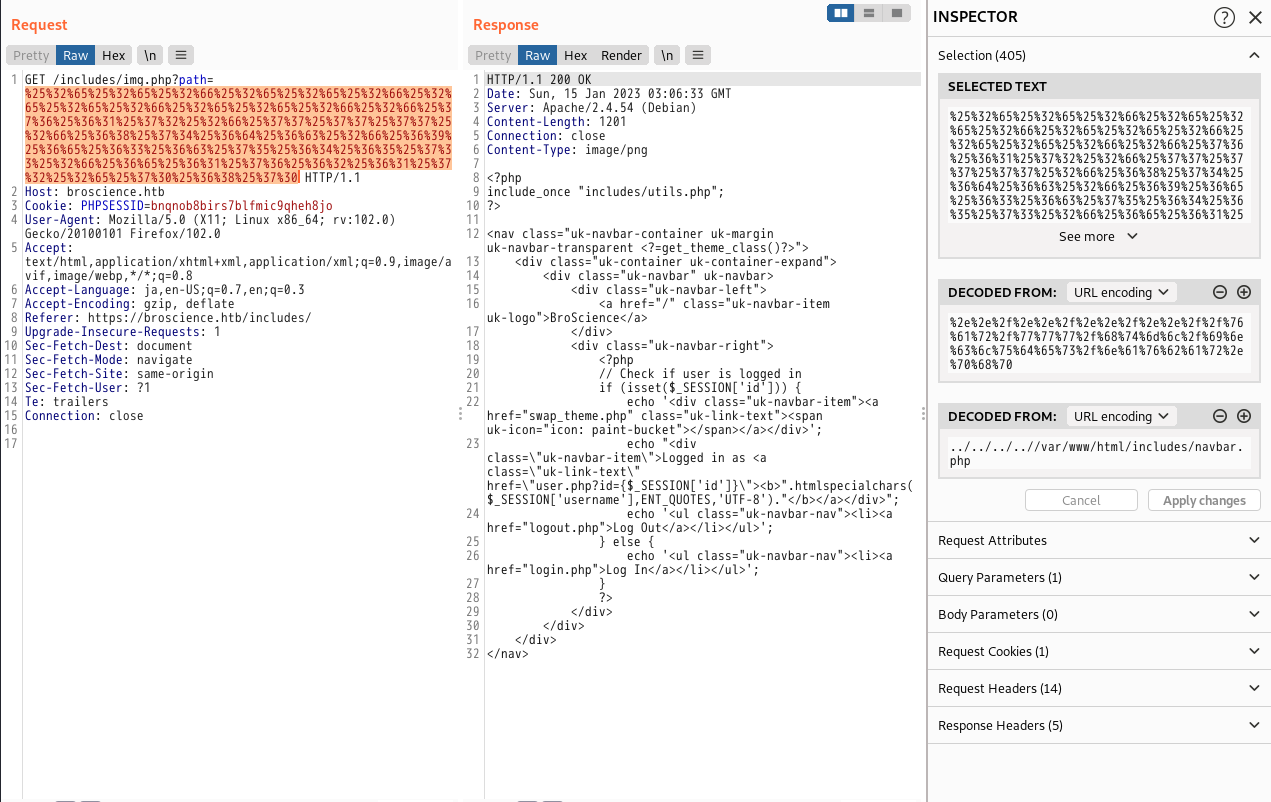Toggle non-printable characters \n in Request panel

[150, 55]
